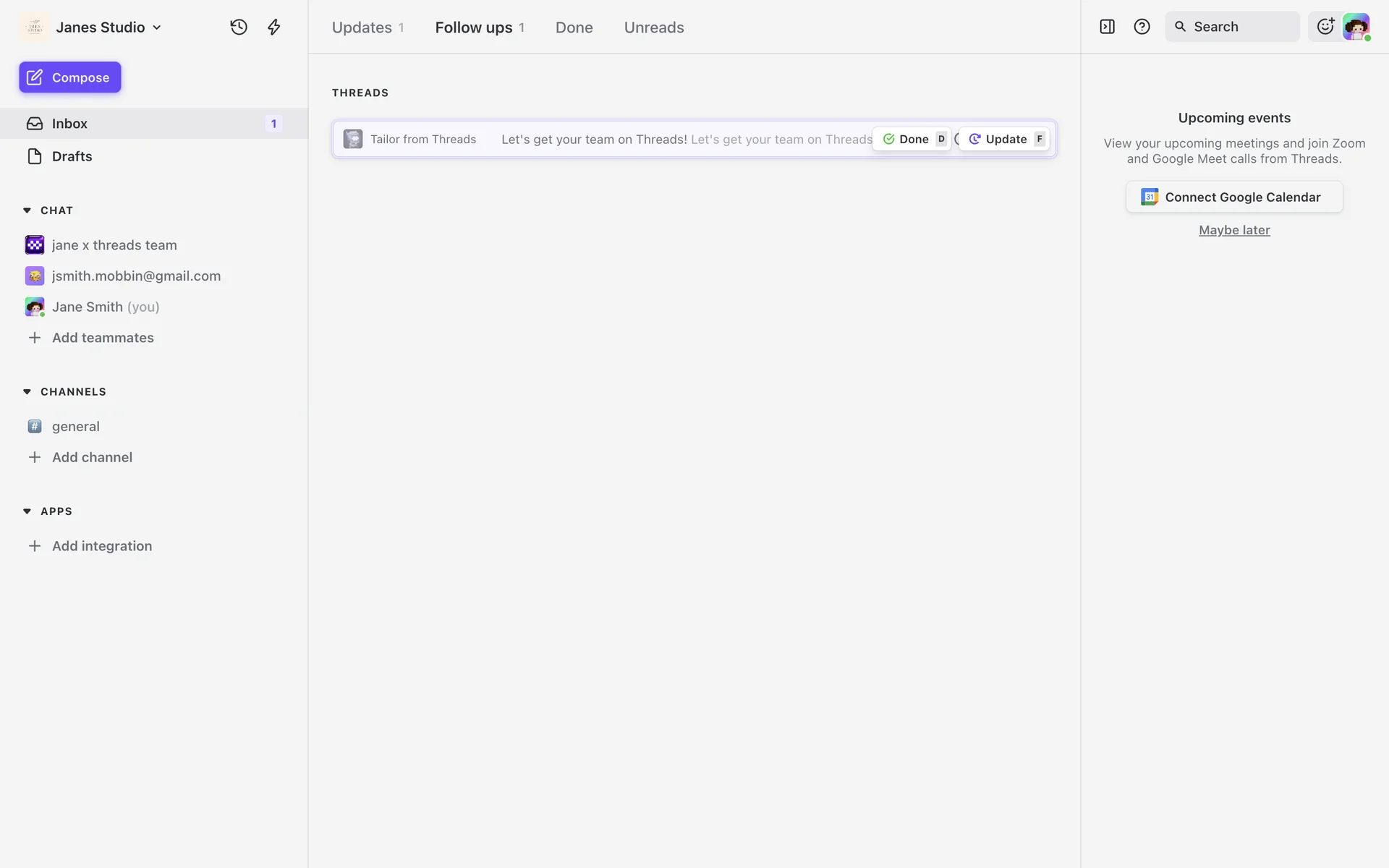Open the history clock icon
Image resolution: width=1389 pixels, height=868 pixels.
(x=239, y=27)
